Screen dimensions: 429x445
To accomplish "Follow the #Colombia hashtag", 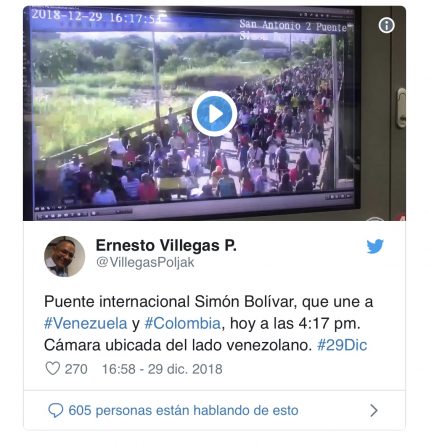I will 182,323.
